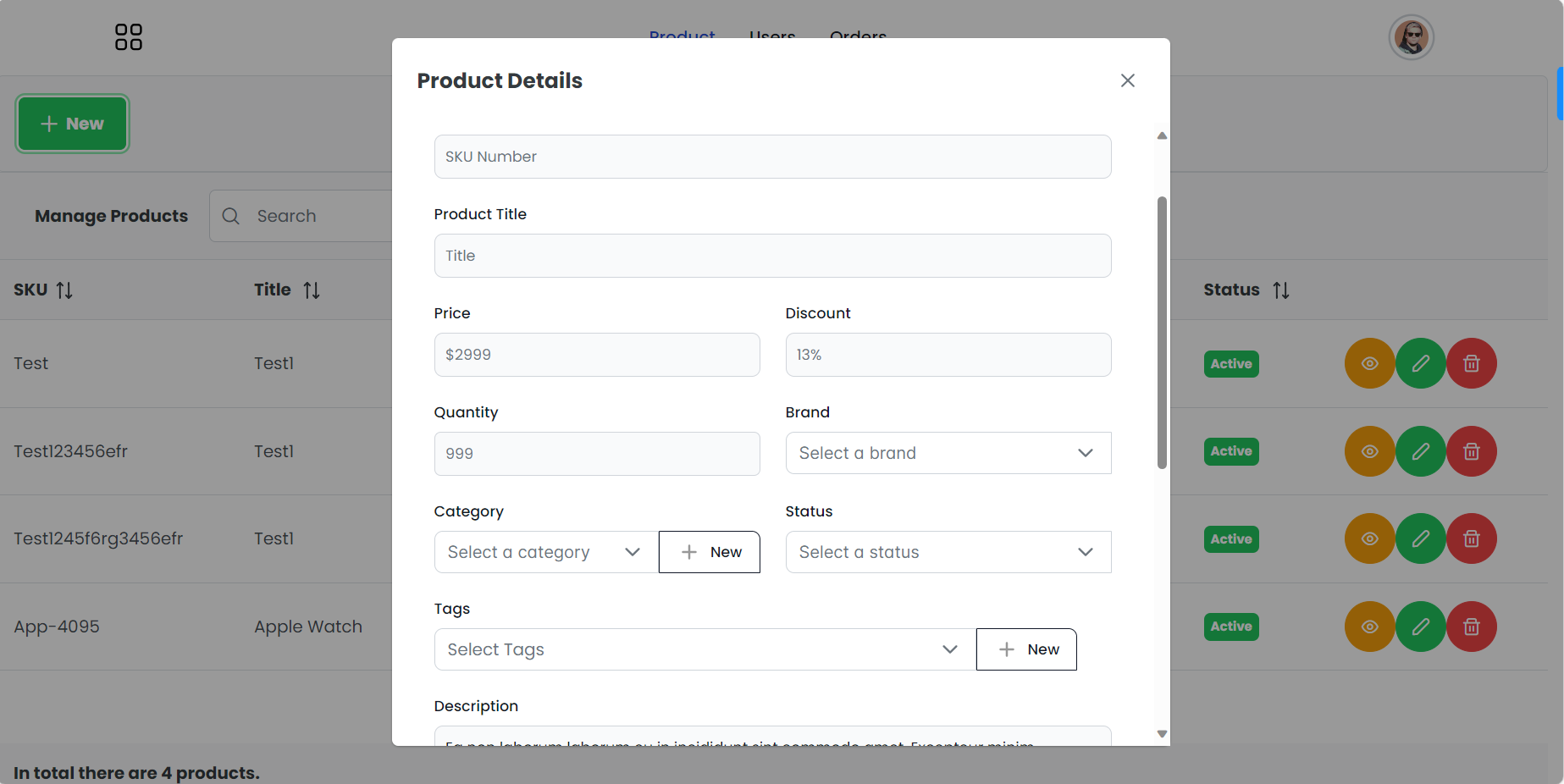Sort the Status column
Viewport: 1564px width, 784px height.
coord(1280,290)
